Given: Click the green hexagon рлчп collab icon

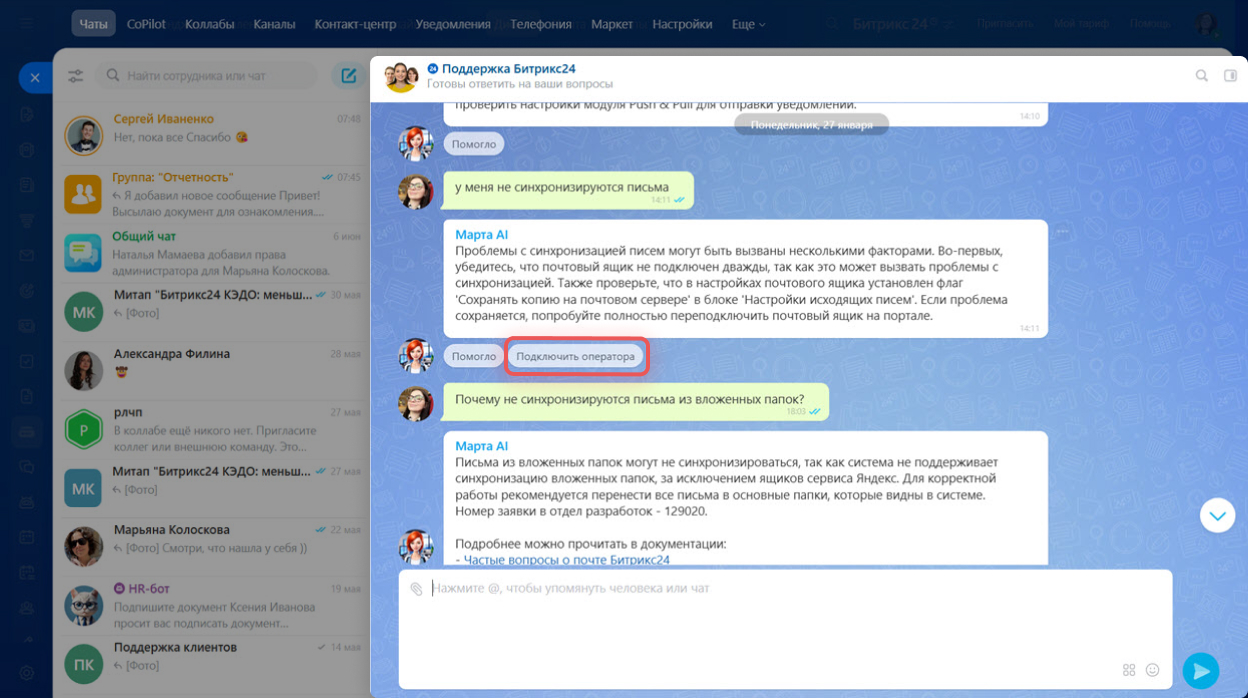Looking at the screenshot, I should 84,430.
